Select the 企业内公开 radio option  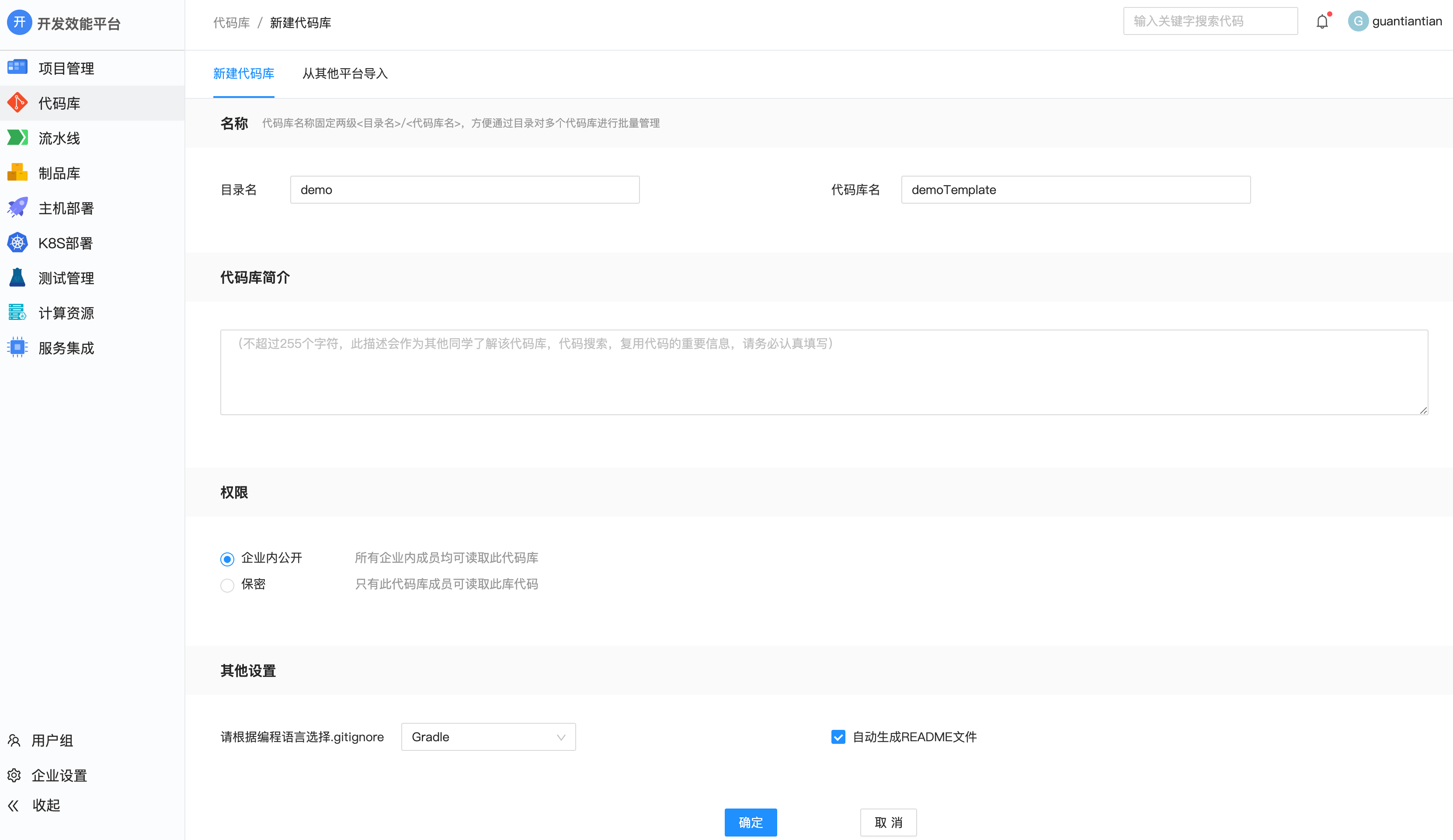tap(227, 559)
